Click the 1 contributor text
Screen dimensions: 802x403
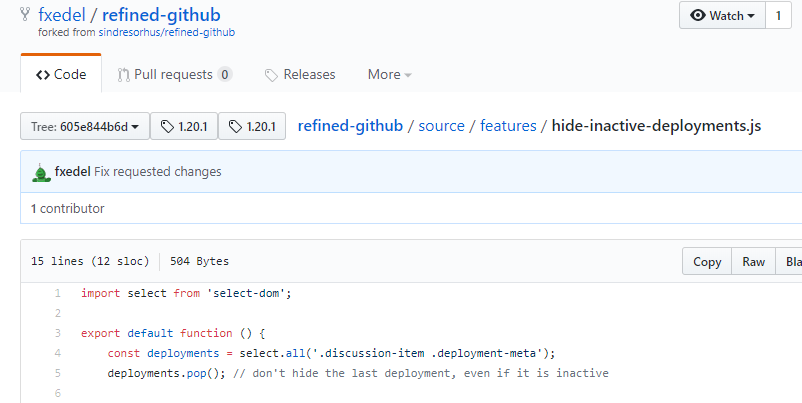68,209
